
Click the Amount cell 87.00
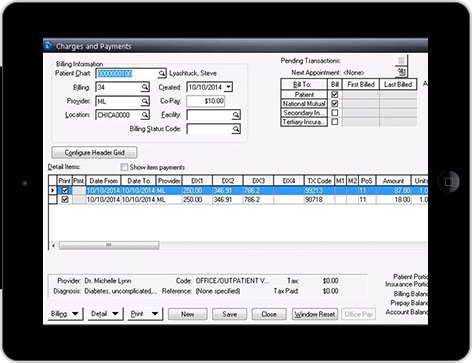point(394,190)
